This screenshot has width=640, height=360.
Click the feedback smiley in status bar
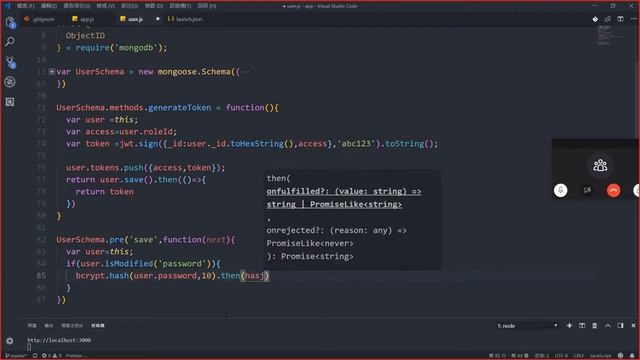[x=620, y=356]
